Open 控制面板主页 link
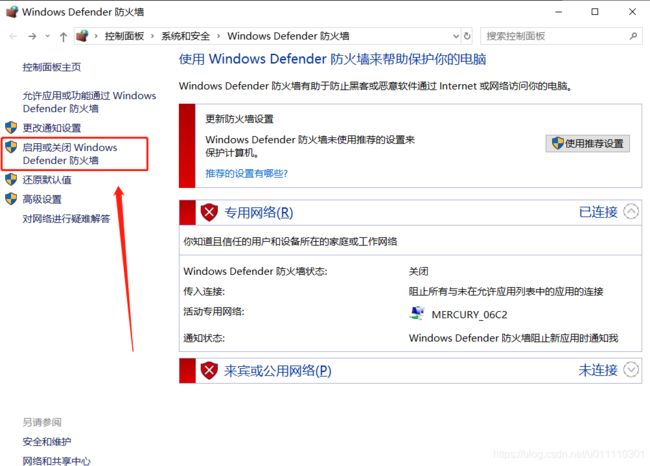Screen dimensions: 650x466 pyautogui.click(x=52, y=67)
